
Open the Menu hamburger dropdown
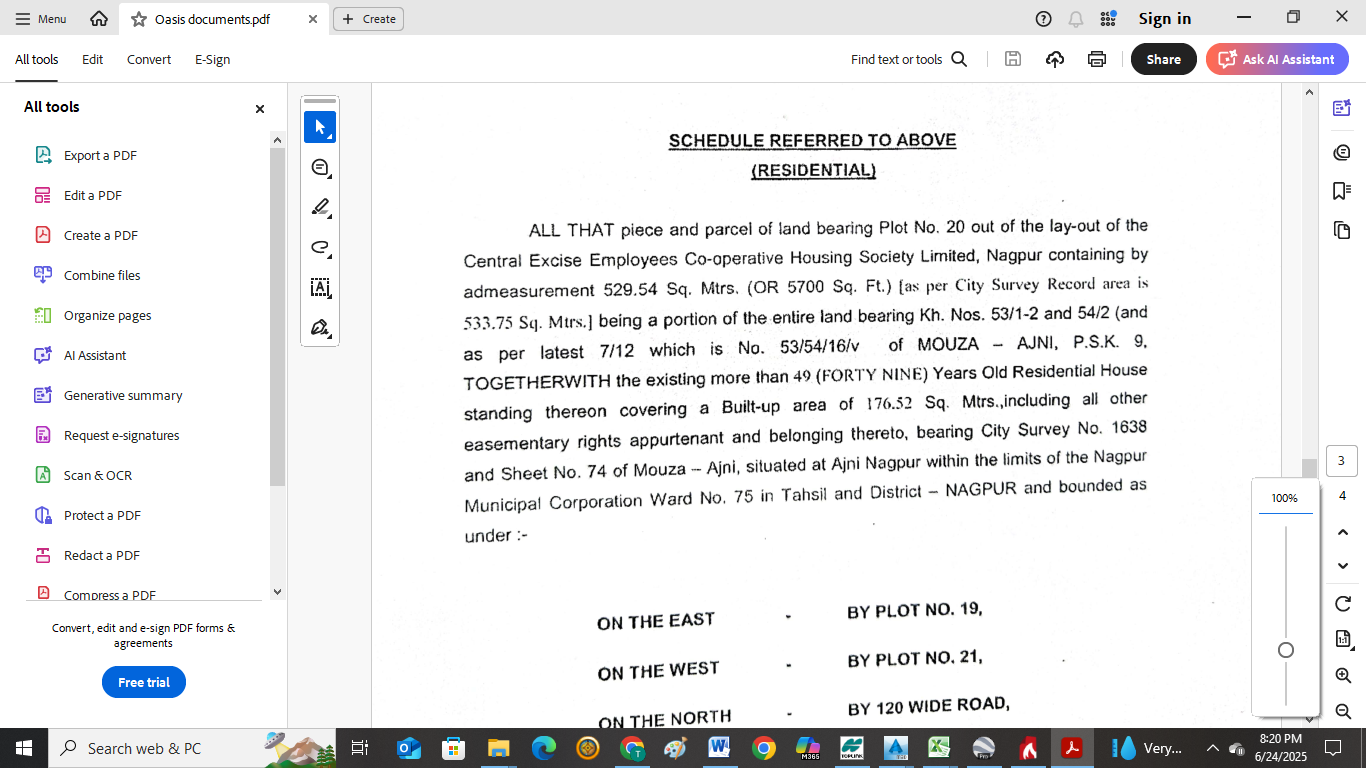[41, 19]
